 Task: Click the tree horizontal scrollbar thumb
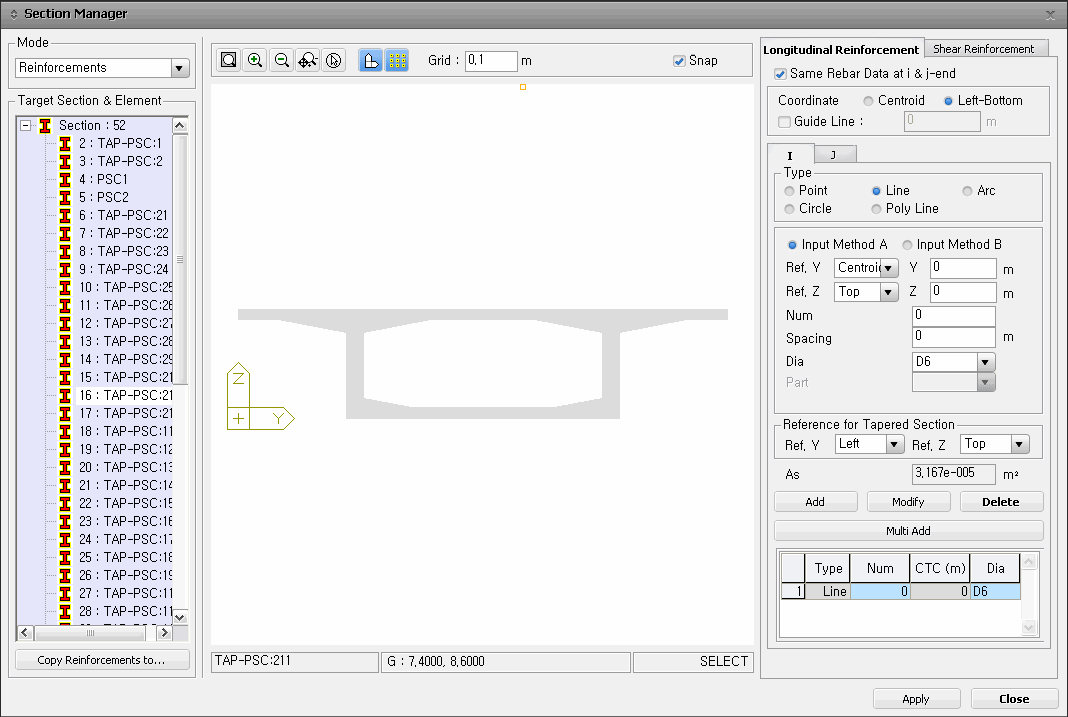tap(91, 633)
